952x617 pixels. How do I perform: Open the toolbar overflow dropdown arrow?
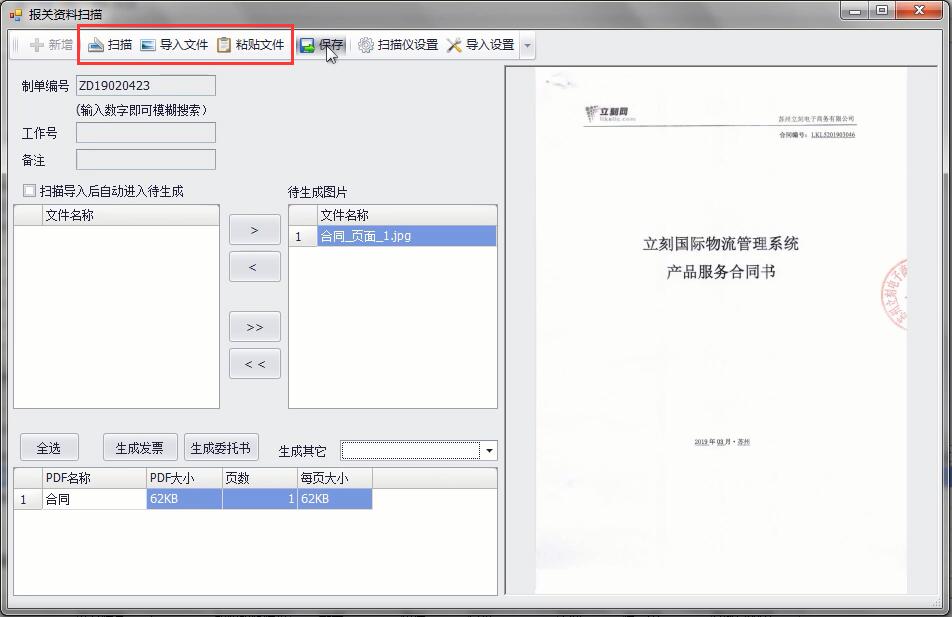tap(528, 45)
